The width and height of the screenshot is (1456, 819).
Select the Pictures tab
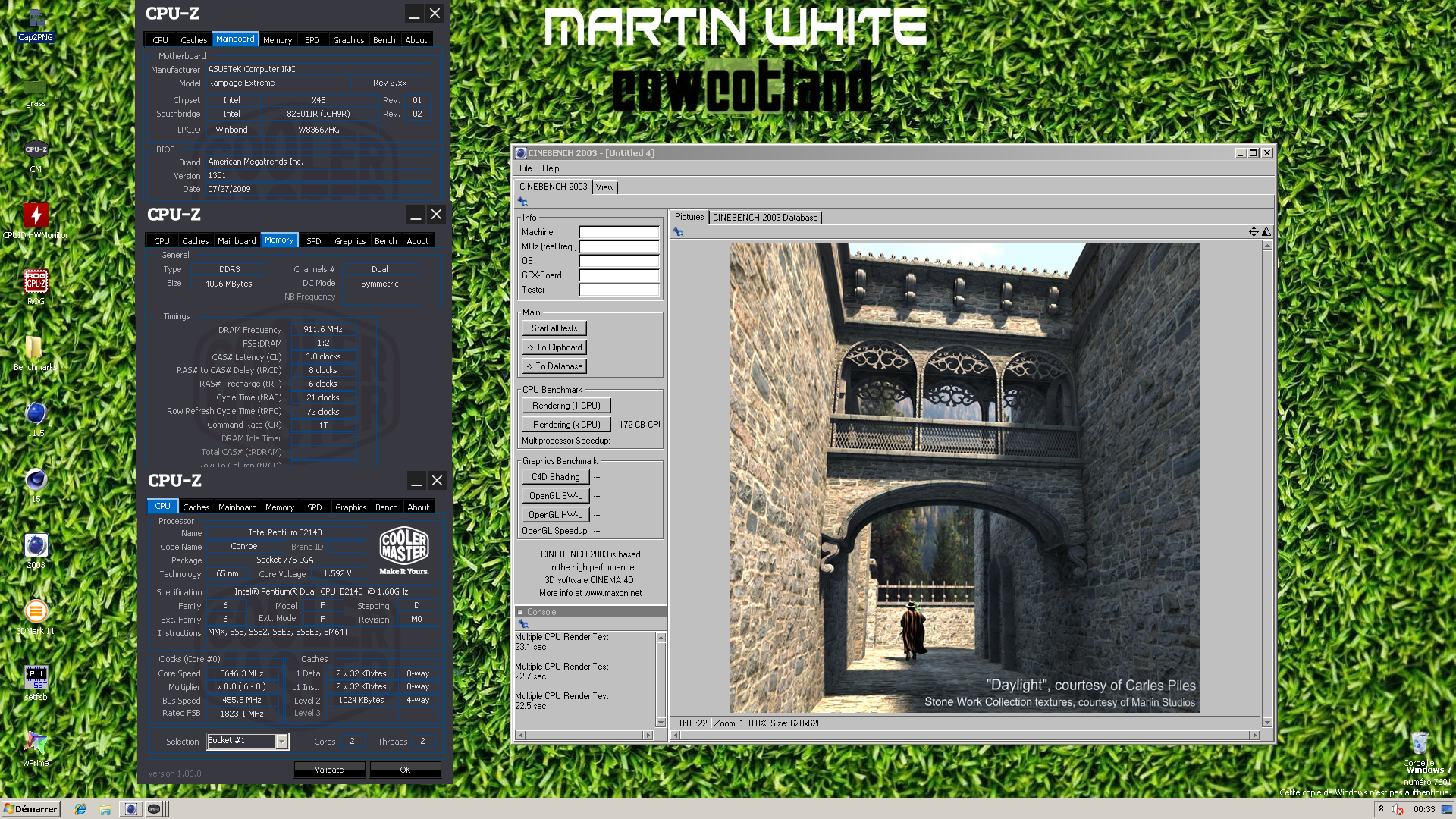(689, 217)
